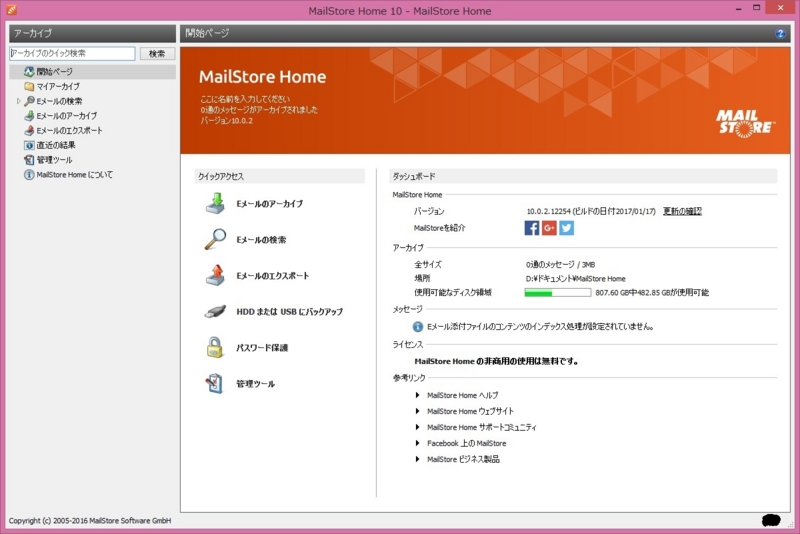This screenshot has width=800, height=534.
Task: Expand the Eメールの検索 tree node
Action: click(18, 101)
